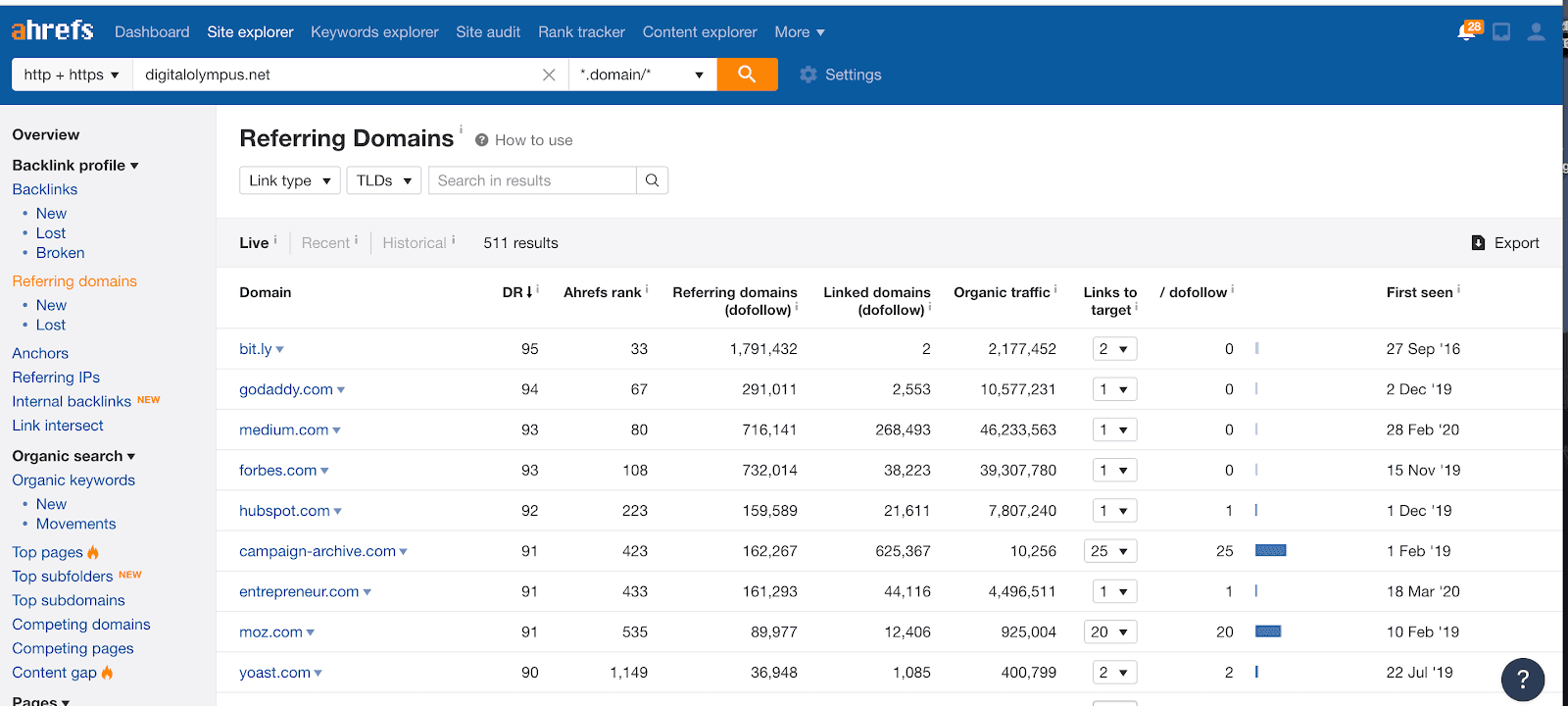Open Broken backlinks link
Image resolution: width=1568 pixels, height=706 pixels.
[60, 253]
